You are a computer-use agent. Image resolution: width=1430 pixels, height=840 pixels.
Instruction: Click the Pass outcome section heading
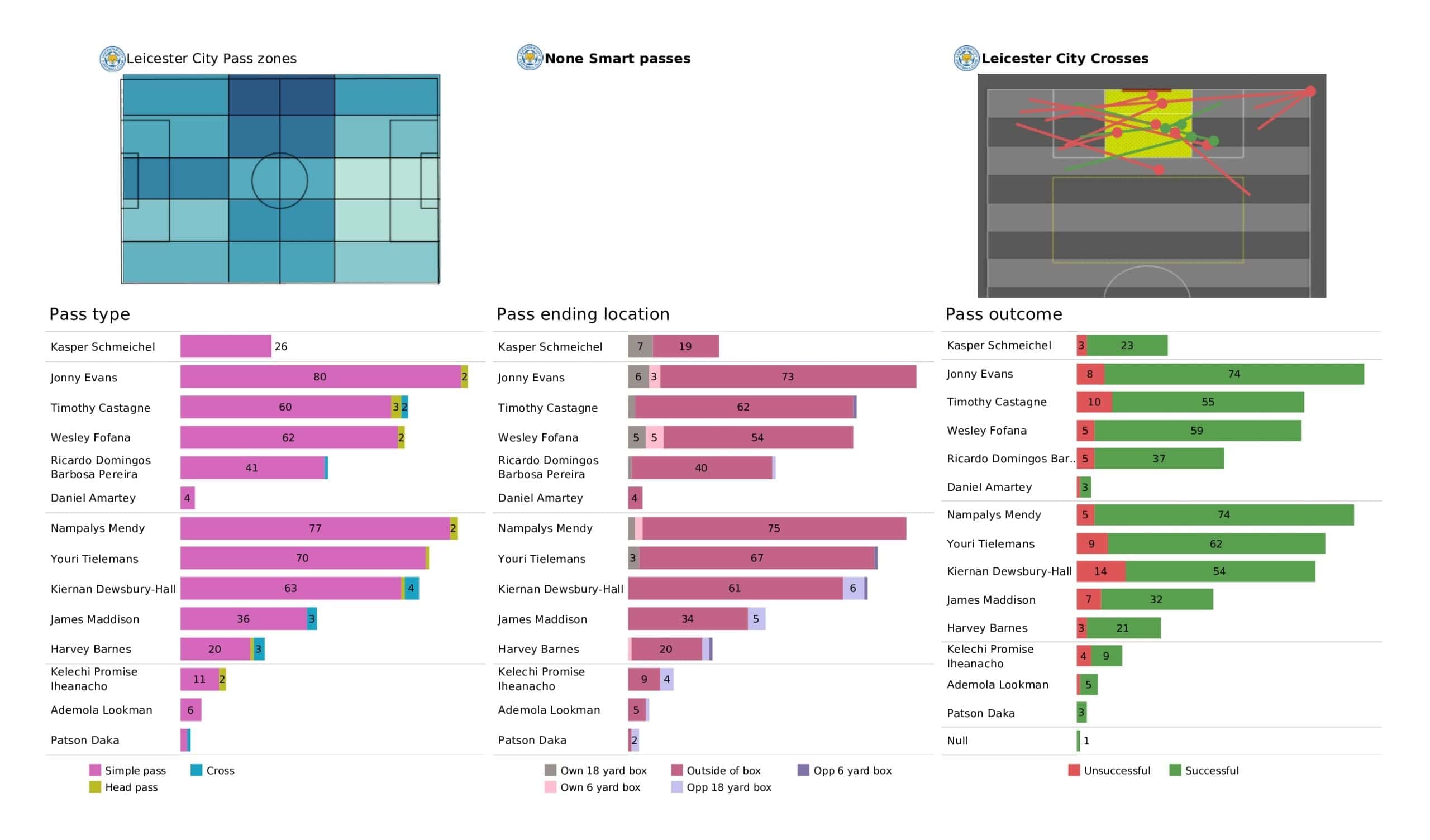pos(1004,314)
